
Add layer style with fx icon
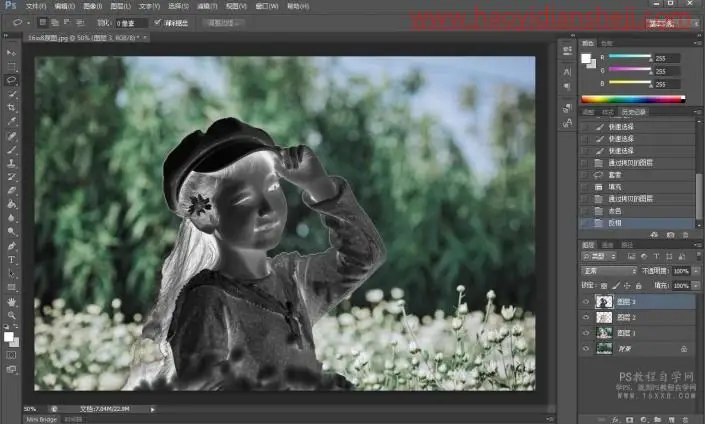pyautogui.click(x=616, y=419)
